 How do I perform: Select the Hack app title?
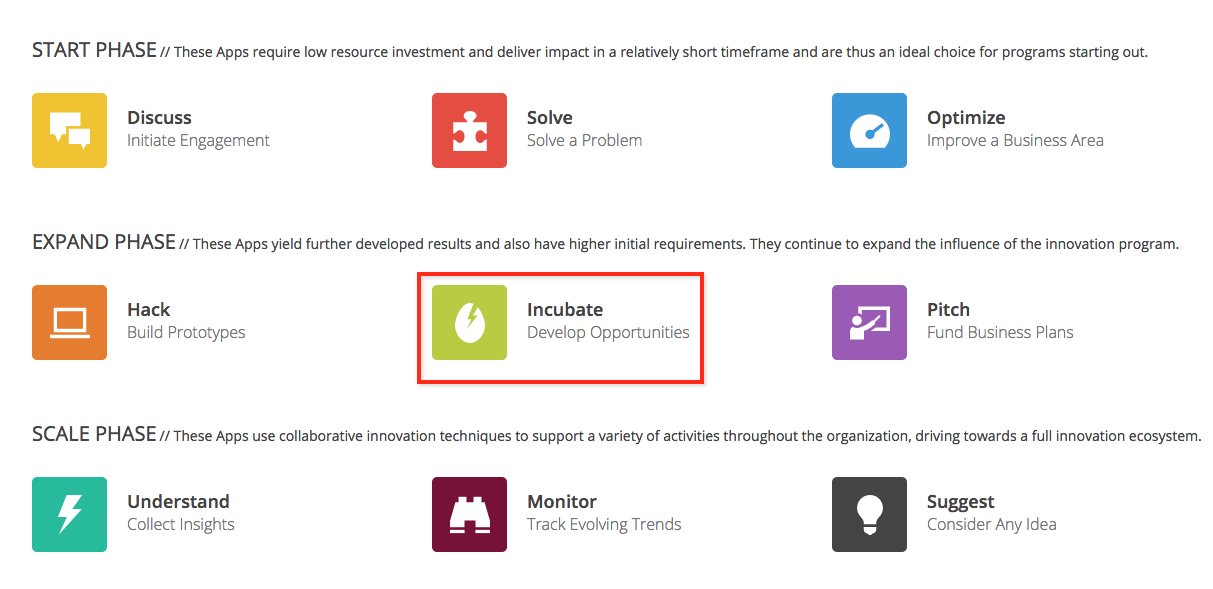[149, 309]
